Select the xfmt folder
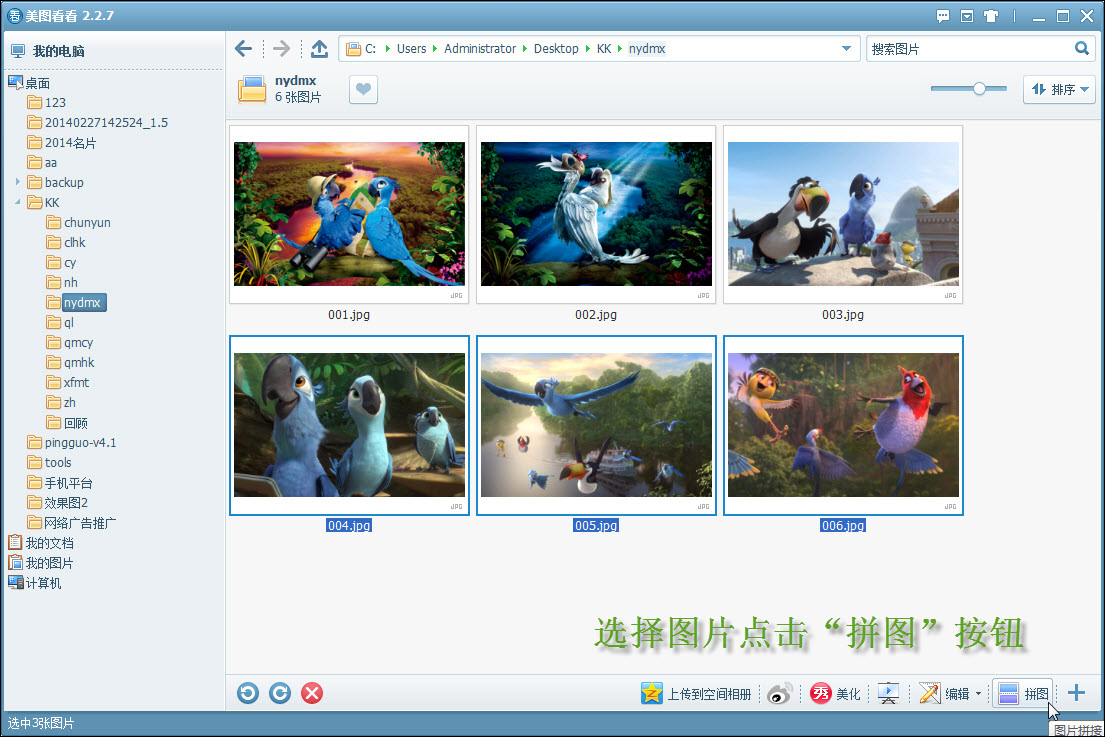 (x=76, y=383)
